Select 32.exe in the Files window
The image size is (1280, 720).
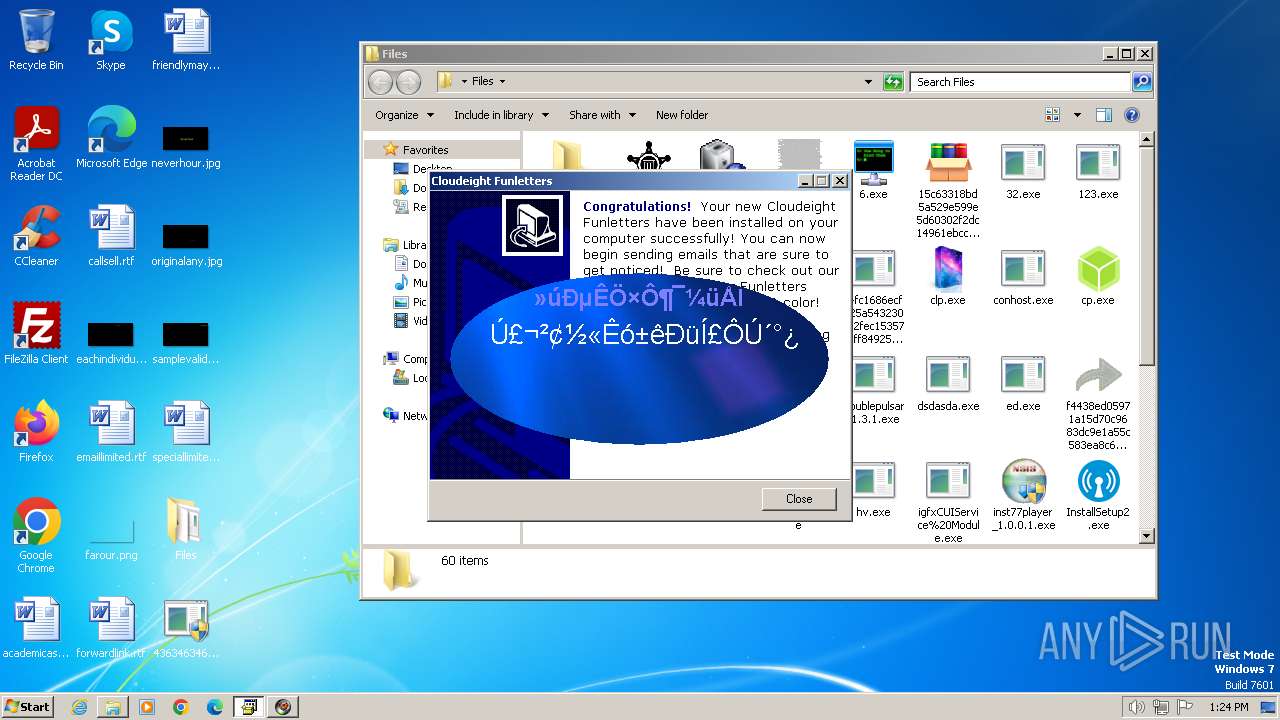point(1023,170)
